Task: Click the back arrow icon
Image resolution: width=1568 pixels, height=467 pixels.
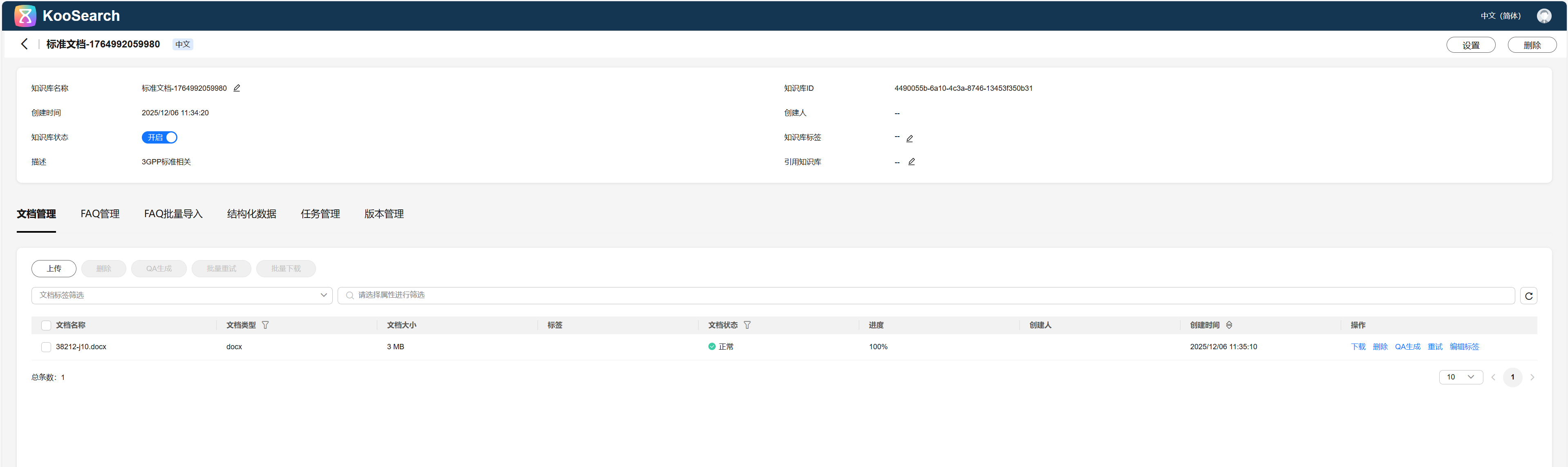Action: point(25,44)
